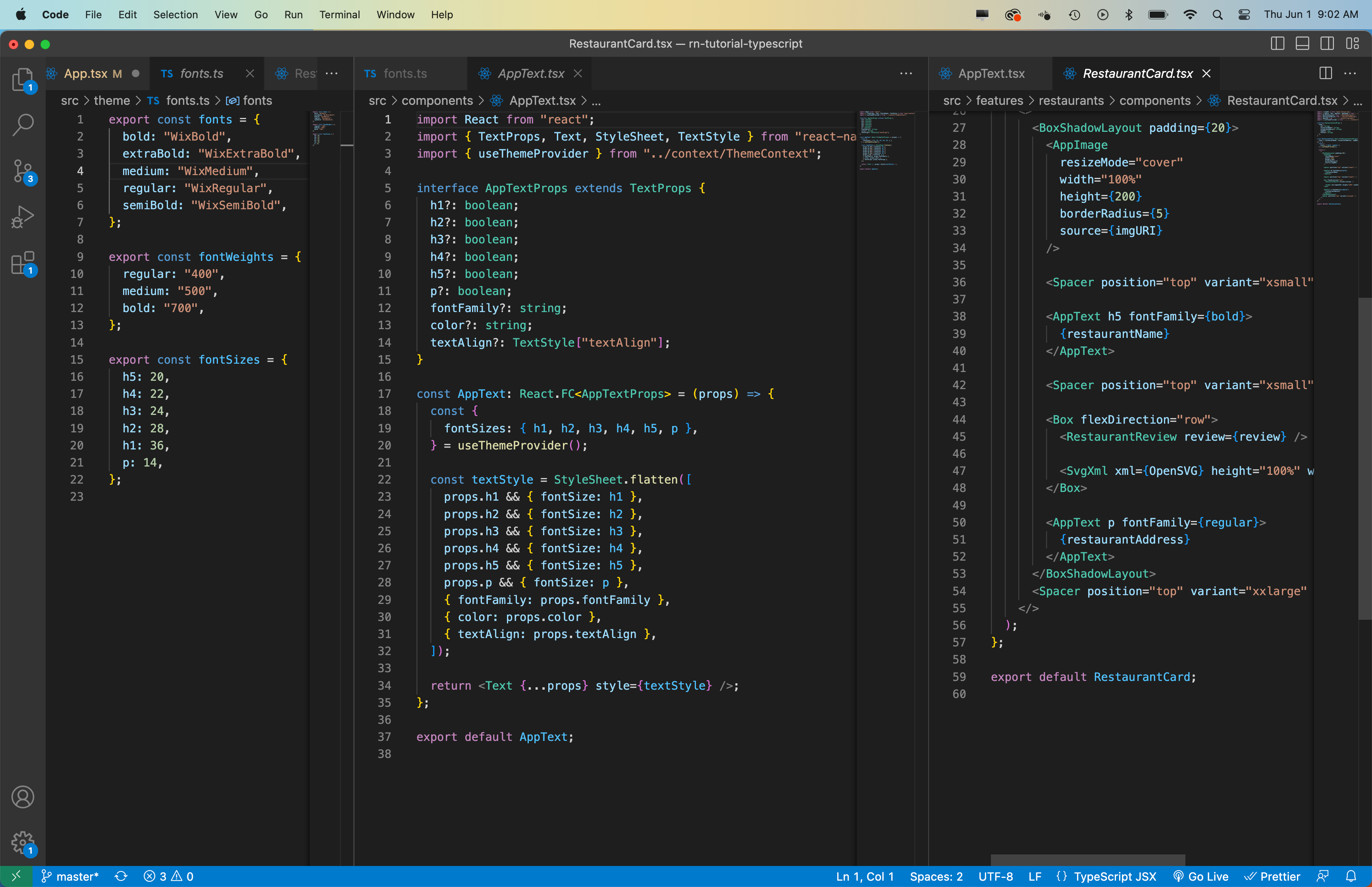
Task: Toggle the secondary side bar layout button
Action: point(1327,44)
